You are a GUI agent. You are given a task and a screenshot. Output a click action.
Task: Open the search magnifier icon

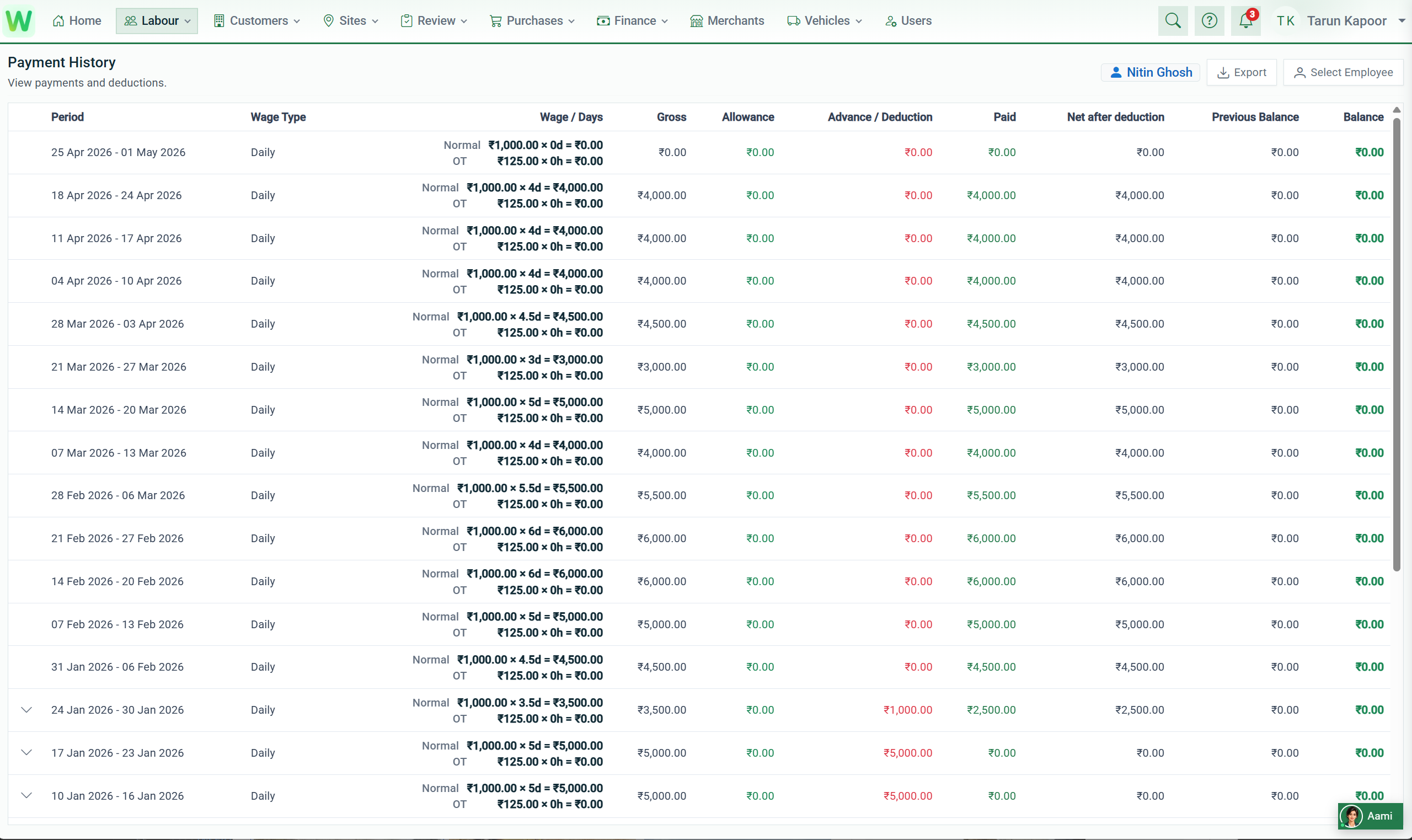coord(1173,21)
